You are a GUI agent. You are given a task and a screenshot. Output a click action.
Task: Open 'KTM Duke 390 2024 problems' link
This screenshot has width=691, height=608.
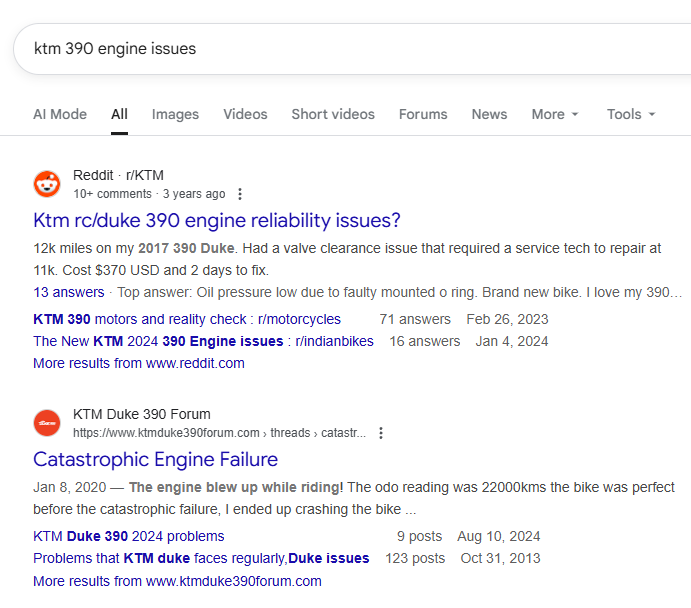pyautogui.click(x=129, y=536)
